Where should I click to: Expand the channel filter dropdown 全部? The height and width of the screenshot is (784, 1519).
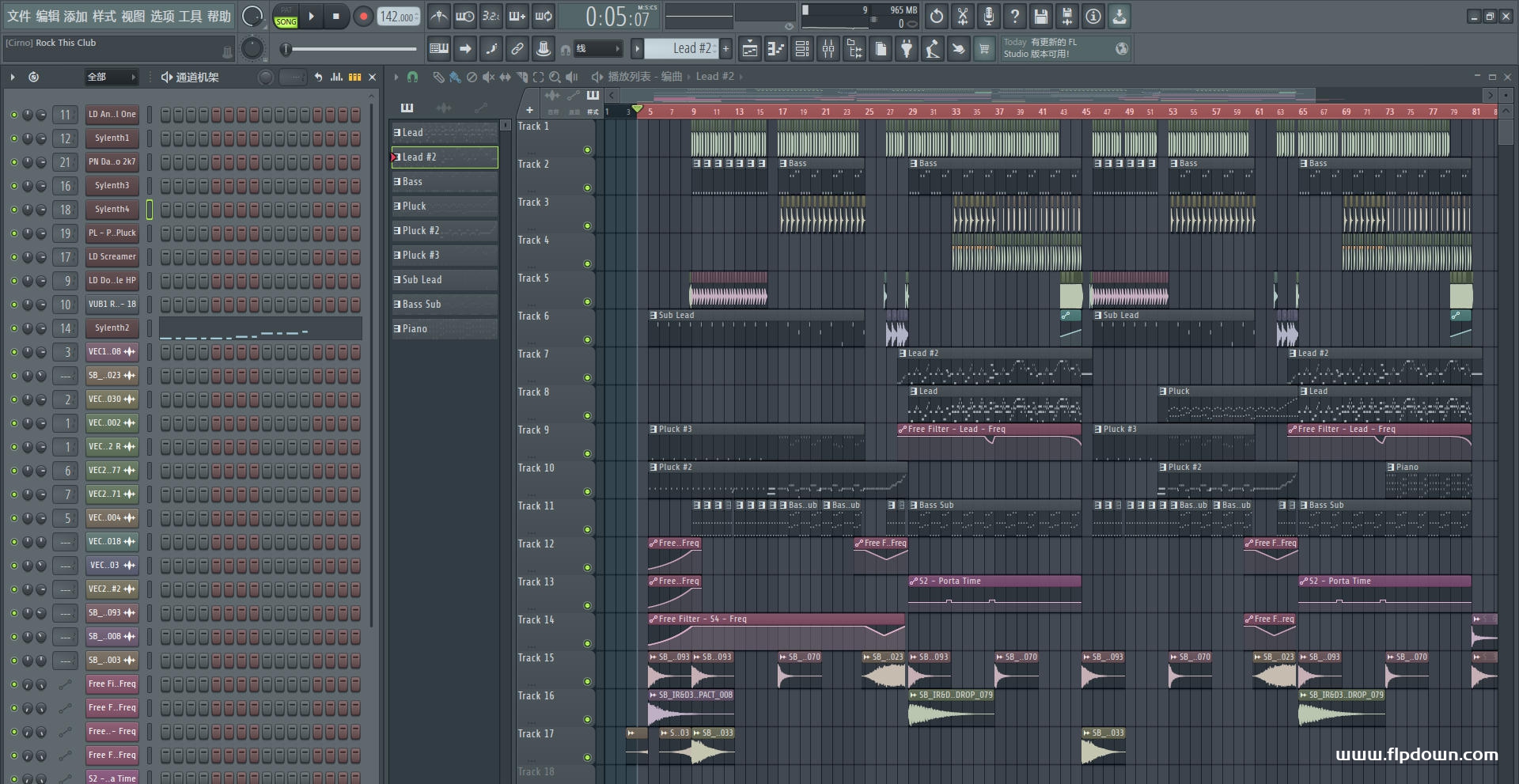tap(112, 77)
